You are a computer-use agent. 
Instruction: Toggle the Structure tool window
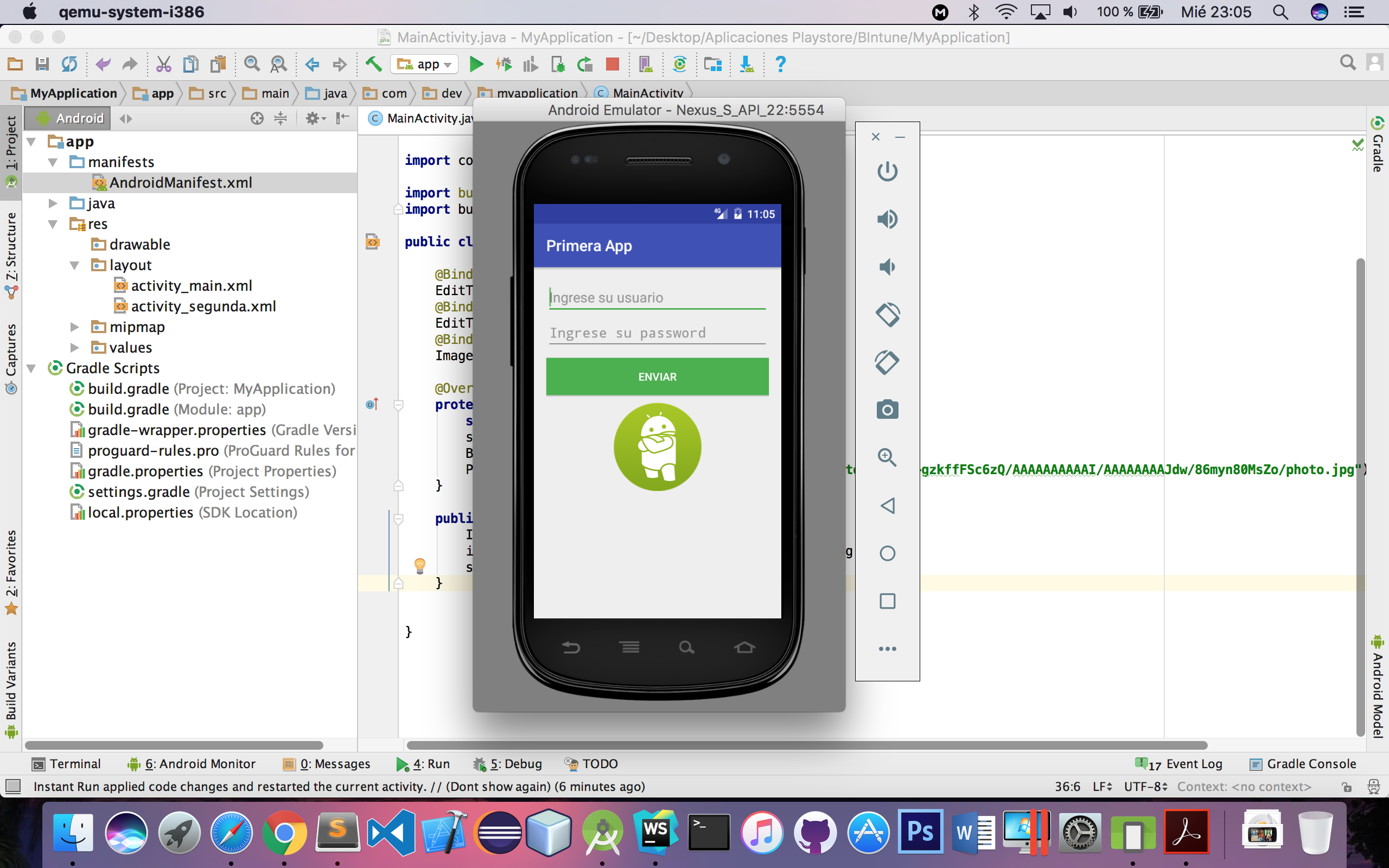click(x=11, y=255)
